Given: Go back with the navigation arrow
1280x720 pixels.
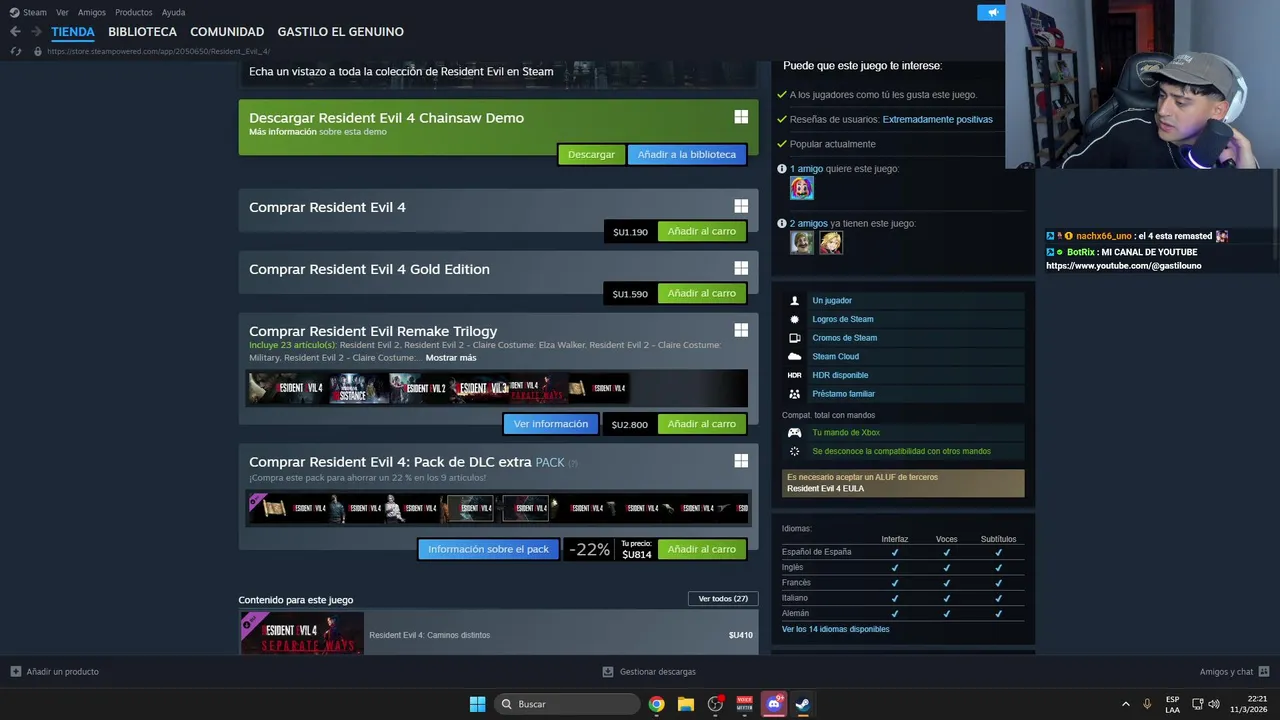Looking at the screenshot, I should [x=15, y=32].
